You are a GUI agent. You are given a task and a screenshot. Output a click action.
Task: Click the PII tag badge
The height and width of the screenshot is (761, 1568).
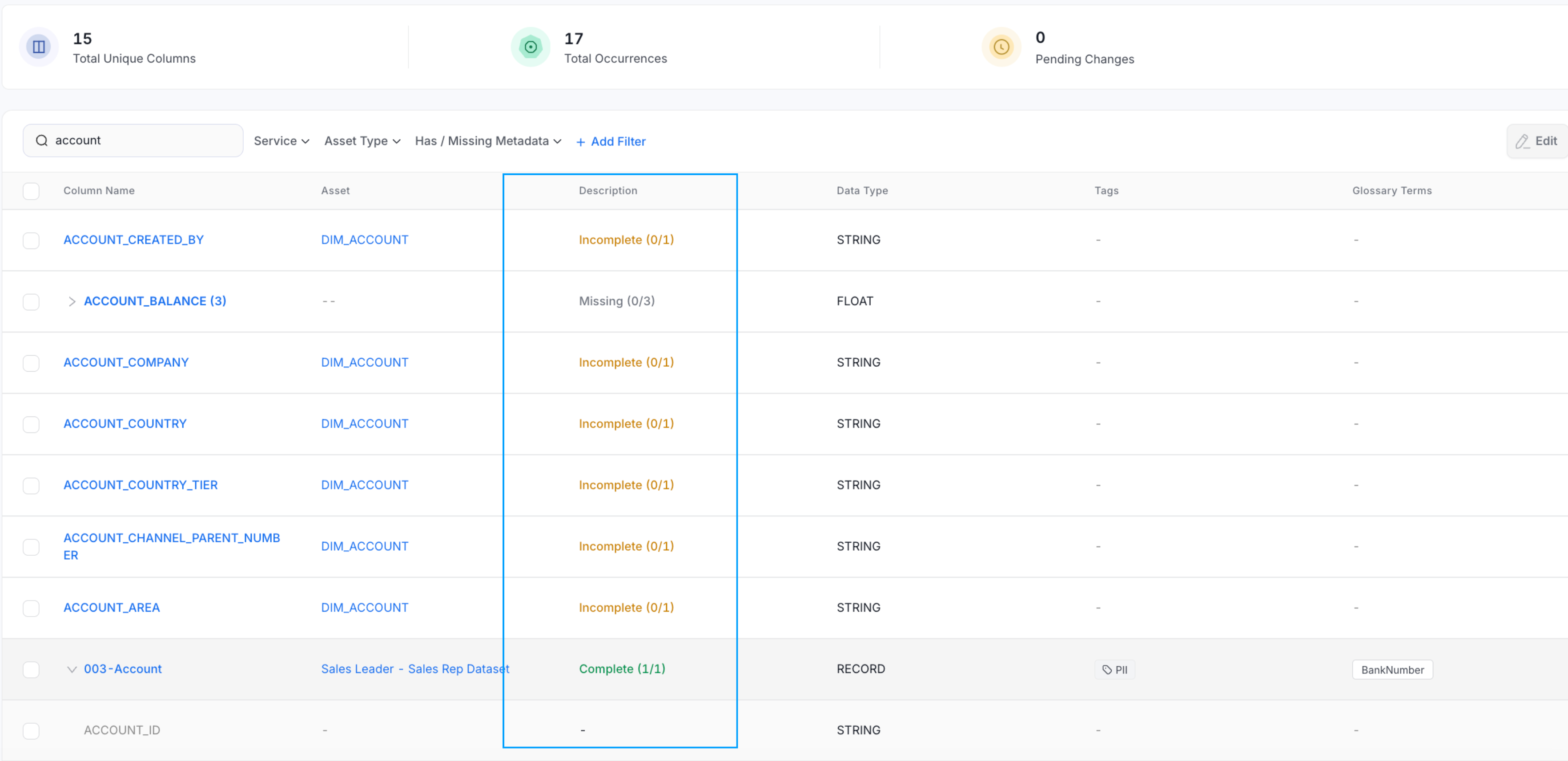pos(1114,670)
